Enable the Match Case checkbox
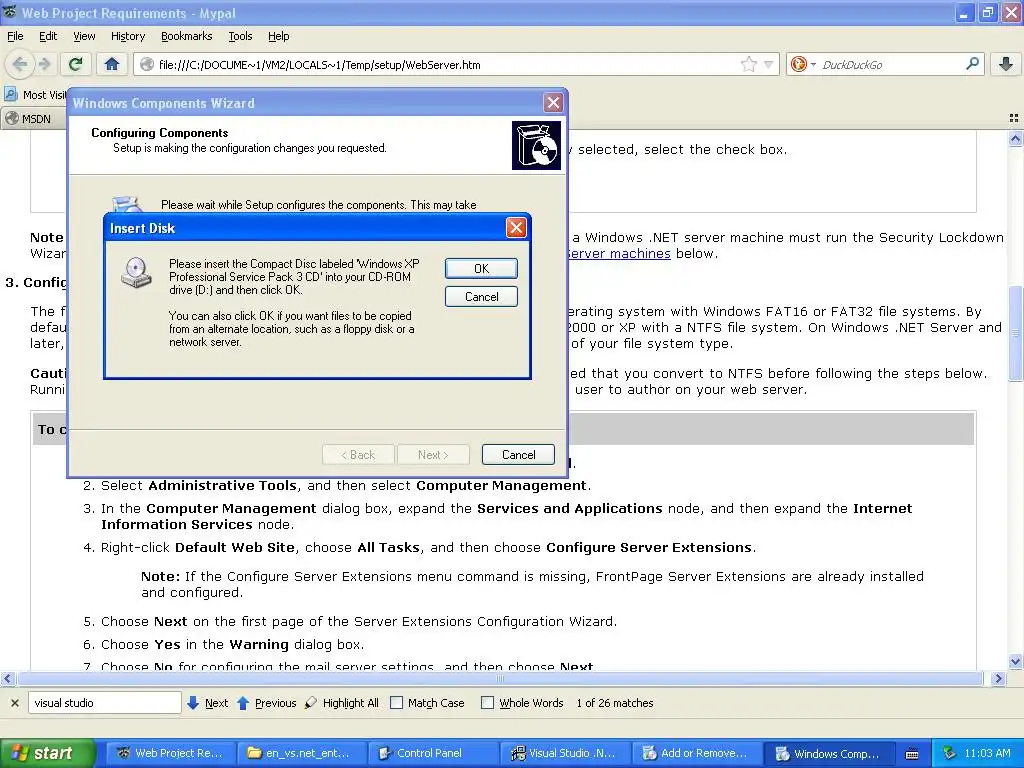Viewport: 1024px width, 768px height. pyautogui.click(x=396, y=703)
